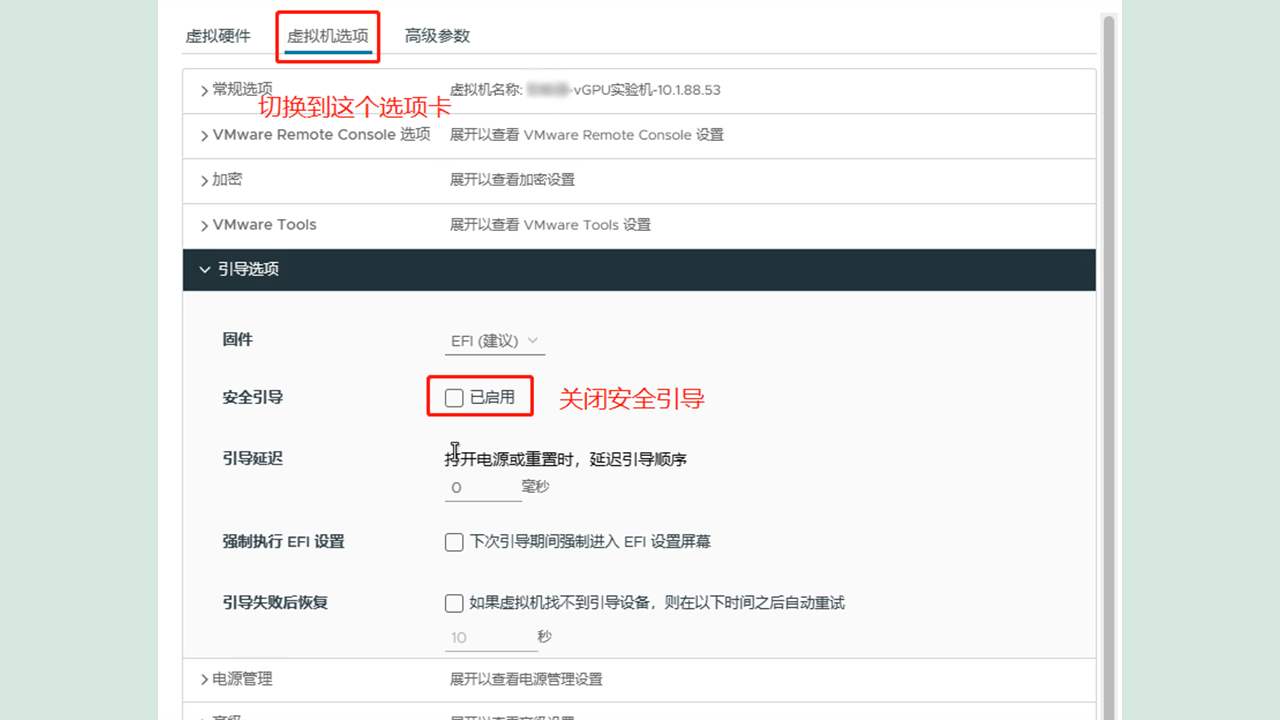1280x720 pixels.
Task: Click text 展开以查看 VMware Tools 设置
Action: coord(550,225)
